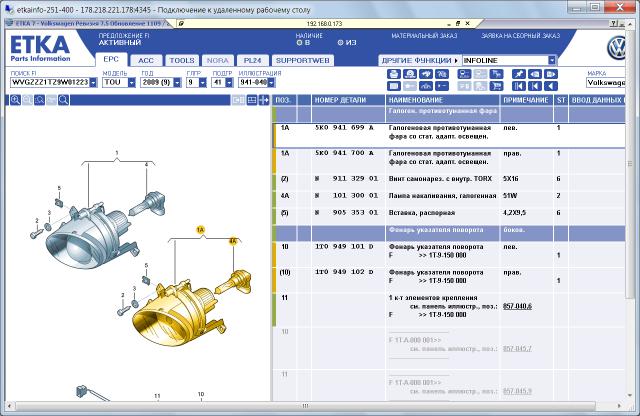Click the highlighted 4A callout in diagram
Image resolution: width=640 pixels, height=416 pixels.
[233, 241]
